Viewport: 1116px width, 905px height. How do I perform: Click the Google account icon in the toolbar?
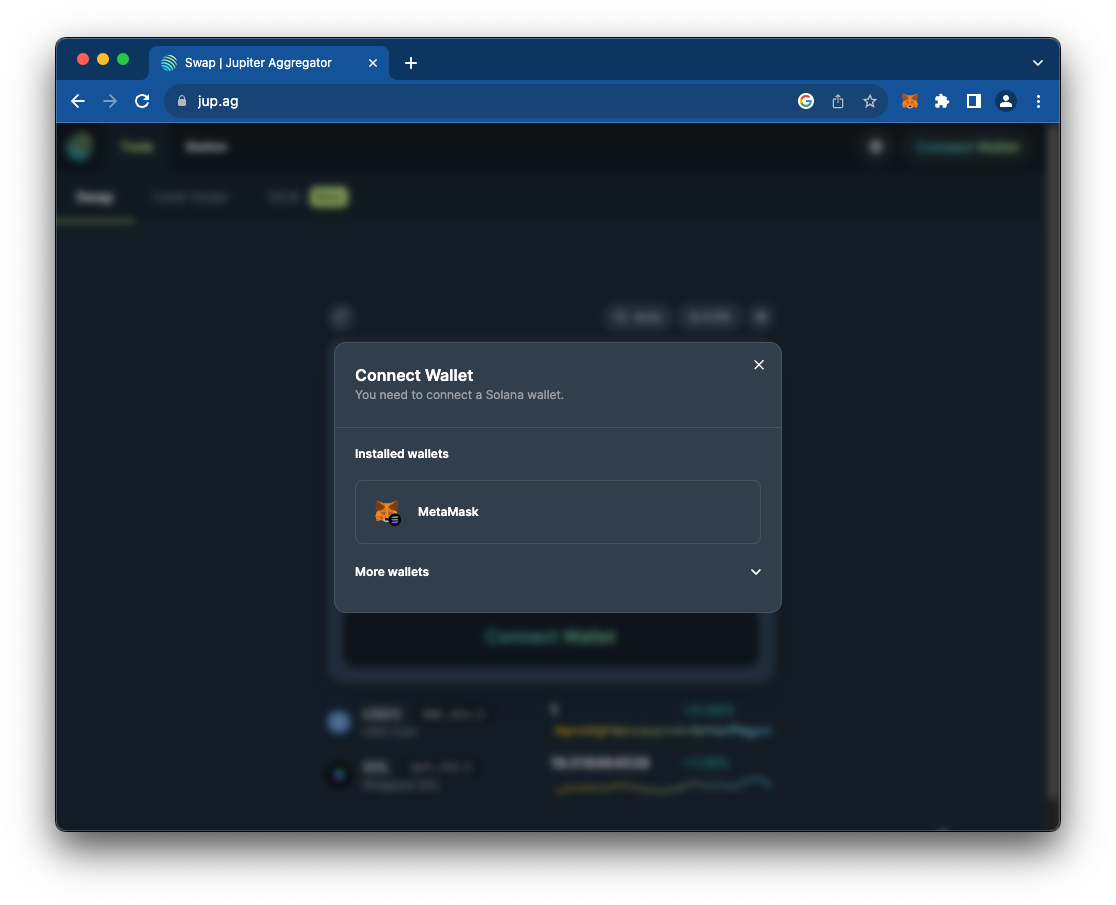click(806, 101)
